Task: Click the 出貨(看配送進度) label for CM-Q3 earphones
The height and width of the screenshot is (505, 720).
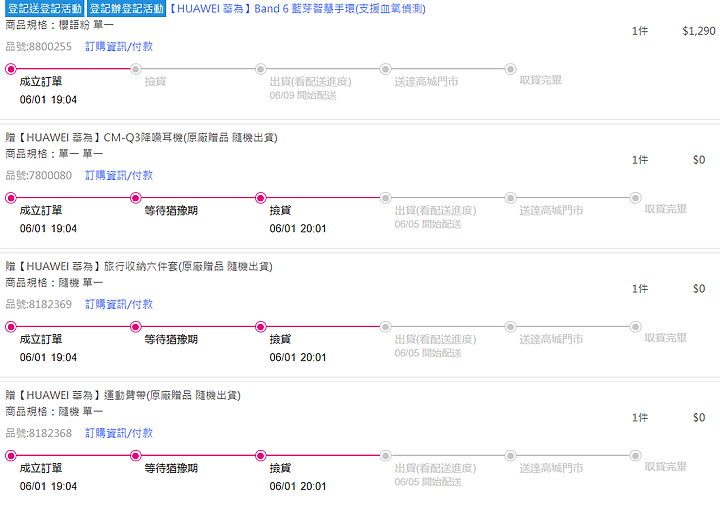Action: (x=435, y=211)
